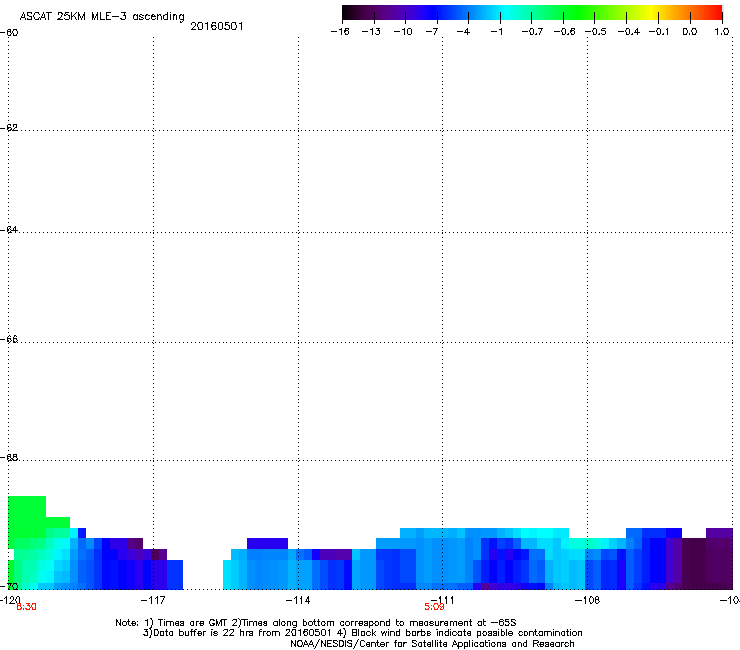Click the latitude label -64

[9, 230]
